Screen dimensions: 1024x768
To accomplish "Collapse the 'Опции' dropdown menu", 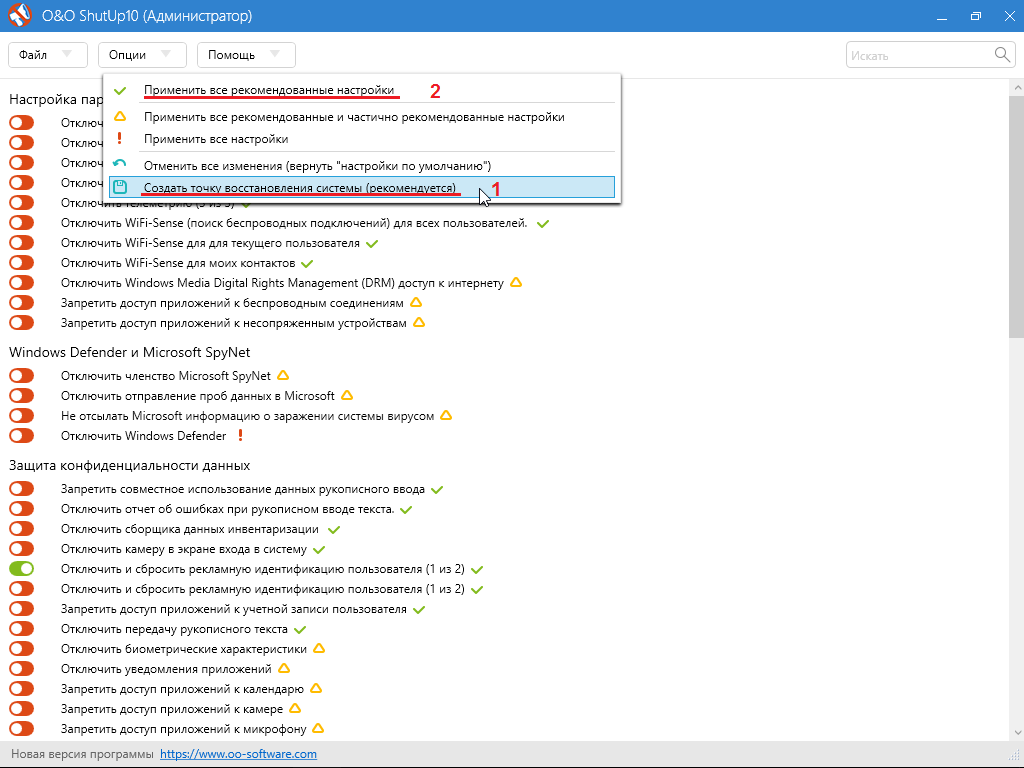I will click(142, 55).
